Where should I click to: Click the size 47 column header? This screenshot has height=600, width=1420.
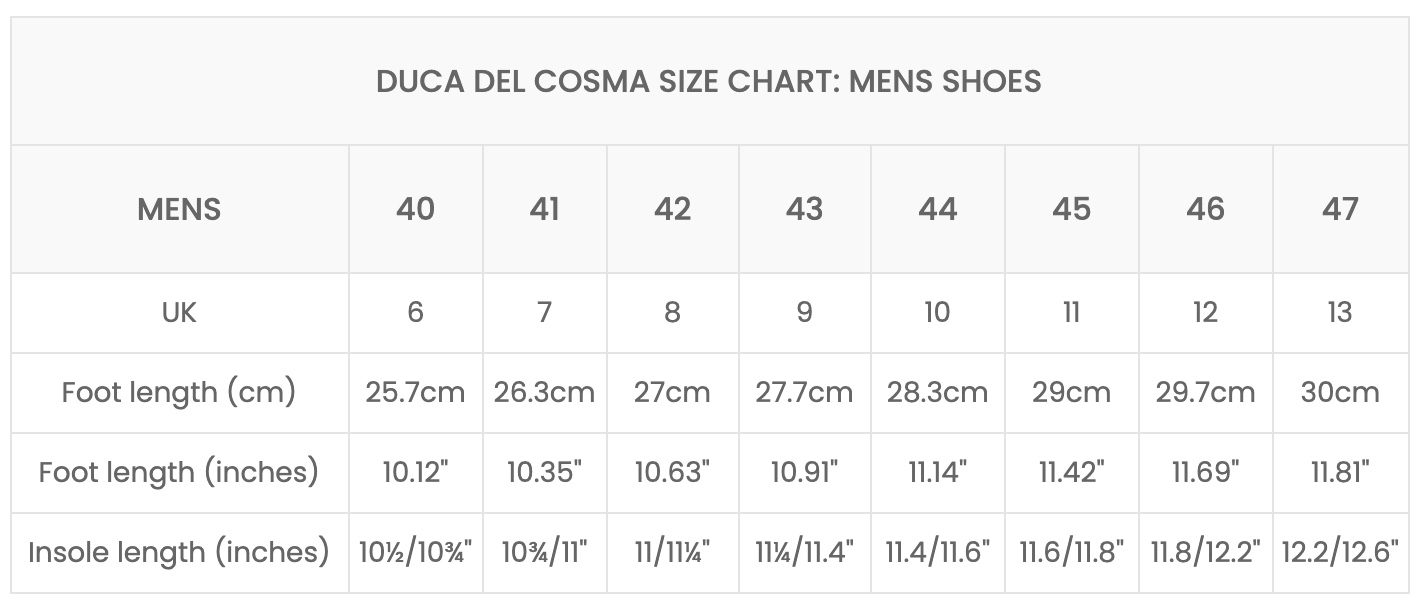[1341, 209]
